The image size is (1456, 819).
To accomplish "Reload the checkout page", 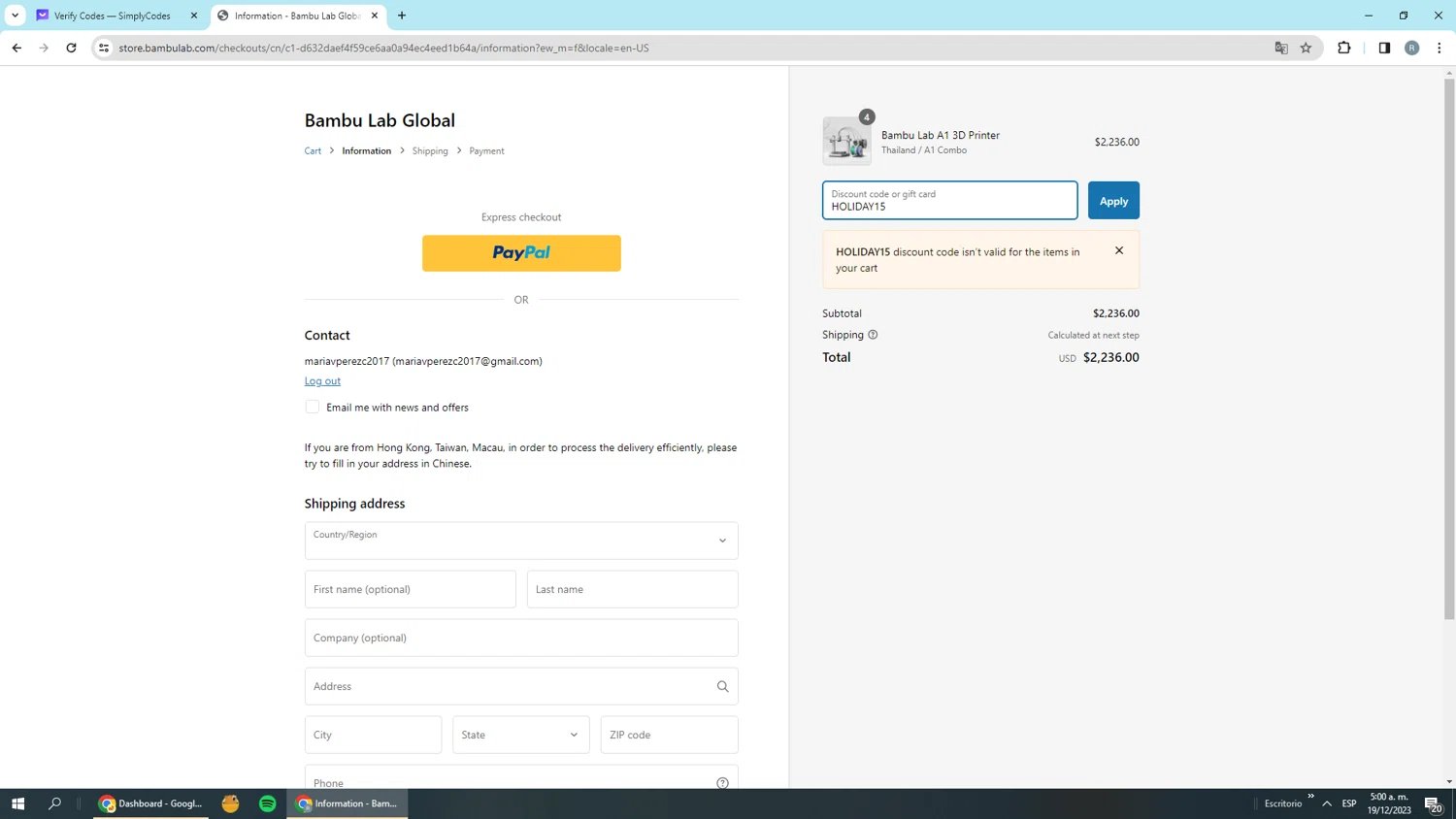I will click(71, 48).
